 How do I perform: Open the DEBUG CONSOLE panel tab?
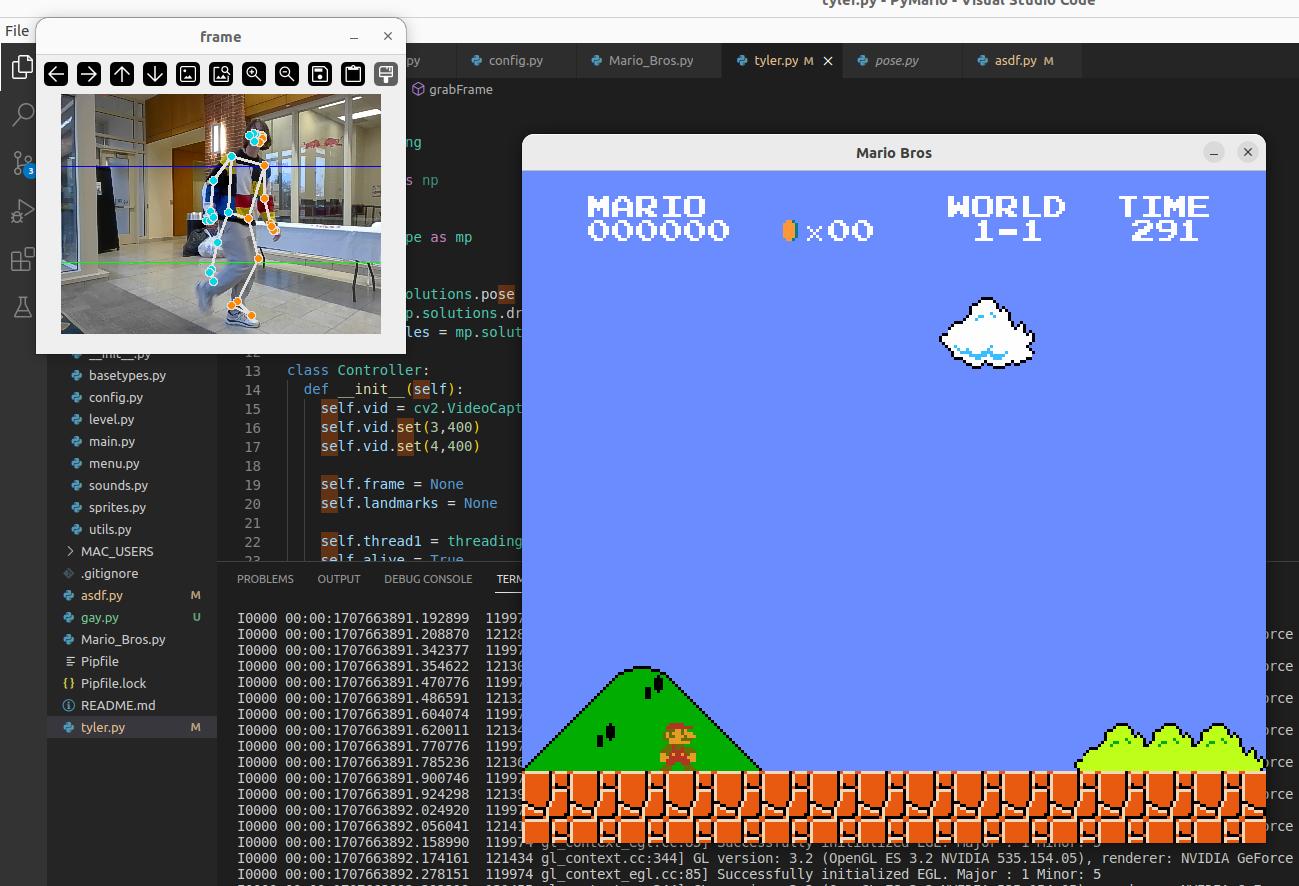pos(428,579)
